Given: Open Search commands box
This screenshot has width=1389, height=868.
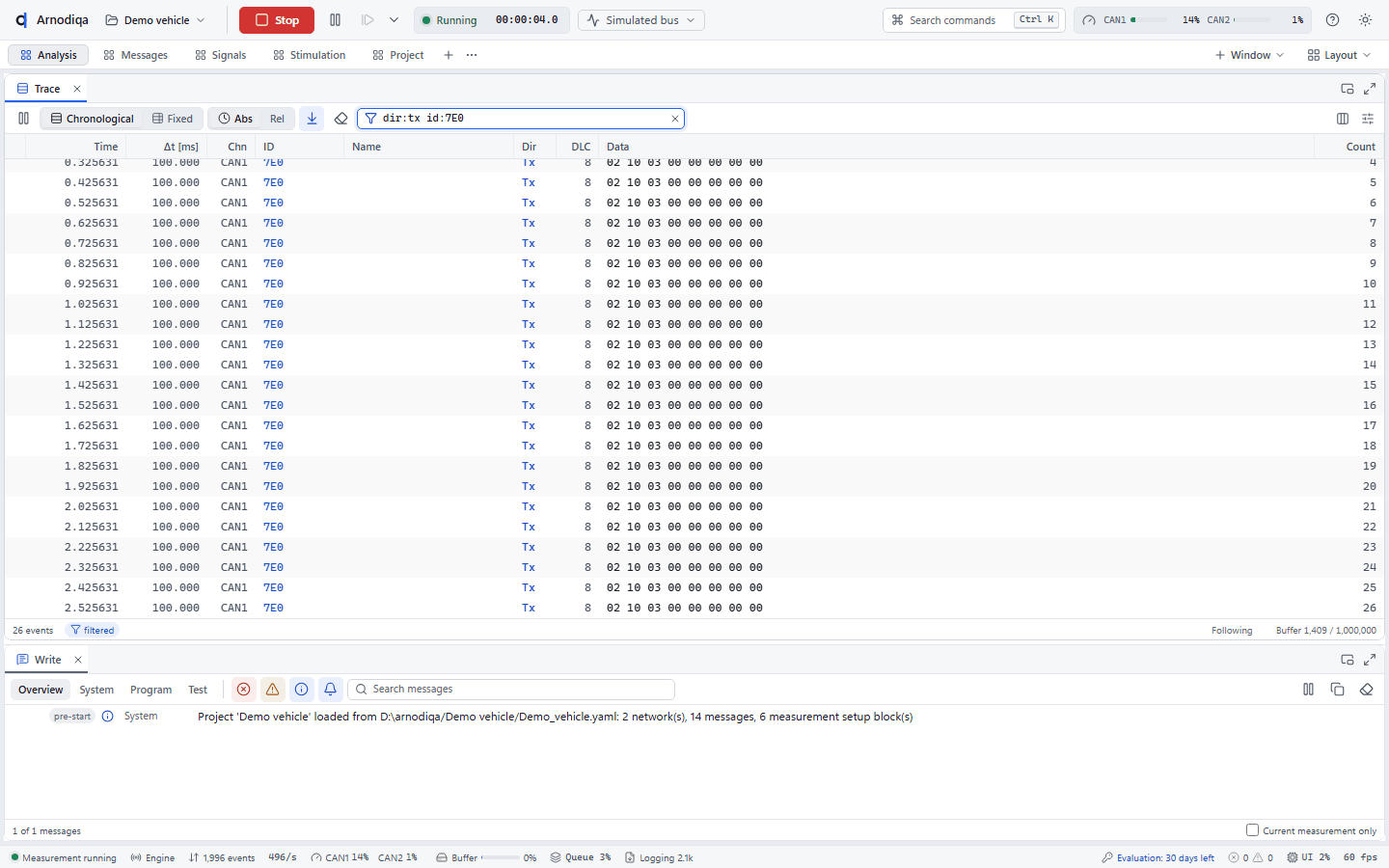Looking at the screenshot, I should (x=973, y=20).
